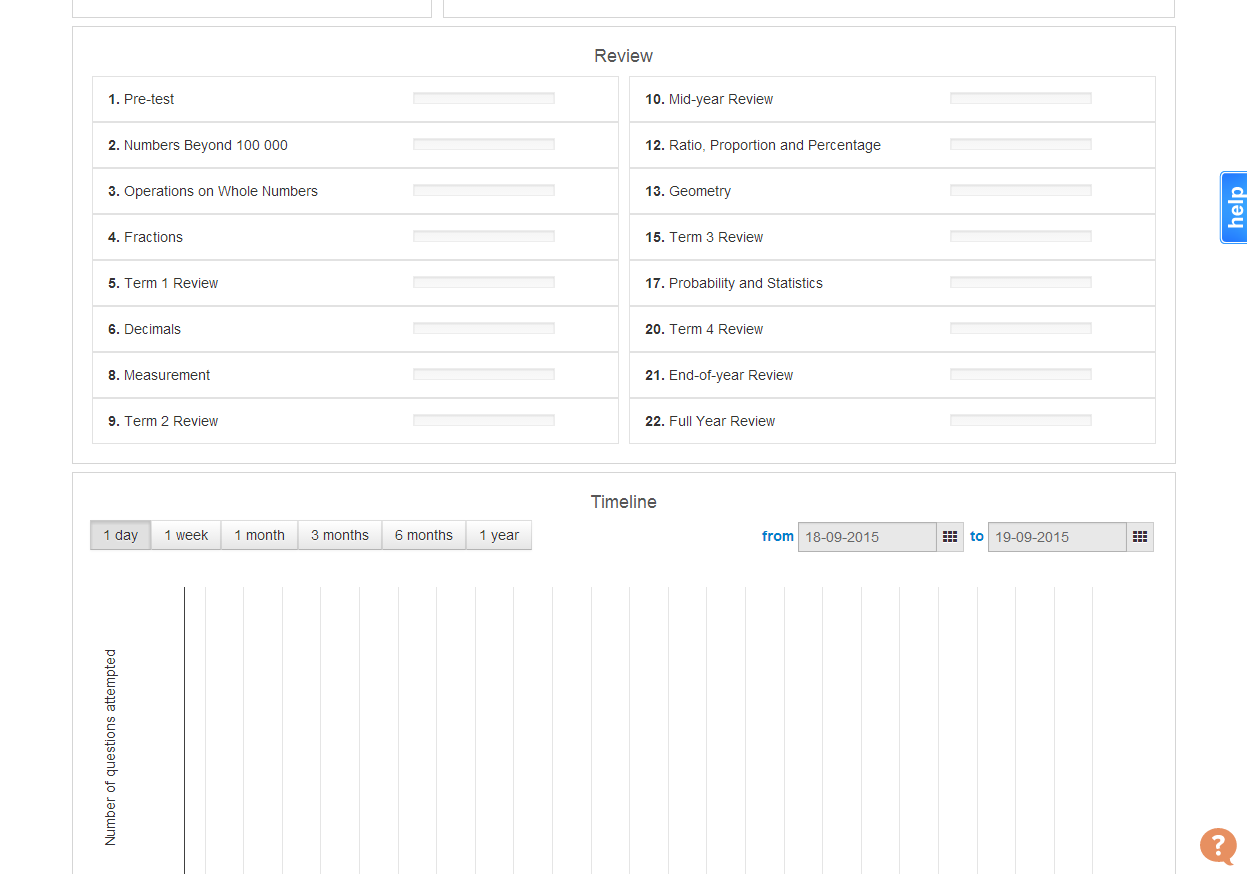The width and height of the screenshot is (1247, 874).
Task: Click the 'from' date field 18-09-2015
Action: [867, 537]
